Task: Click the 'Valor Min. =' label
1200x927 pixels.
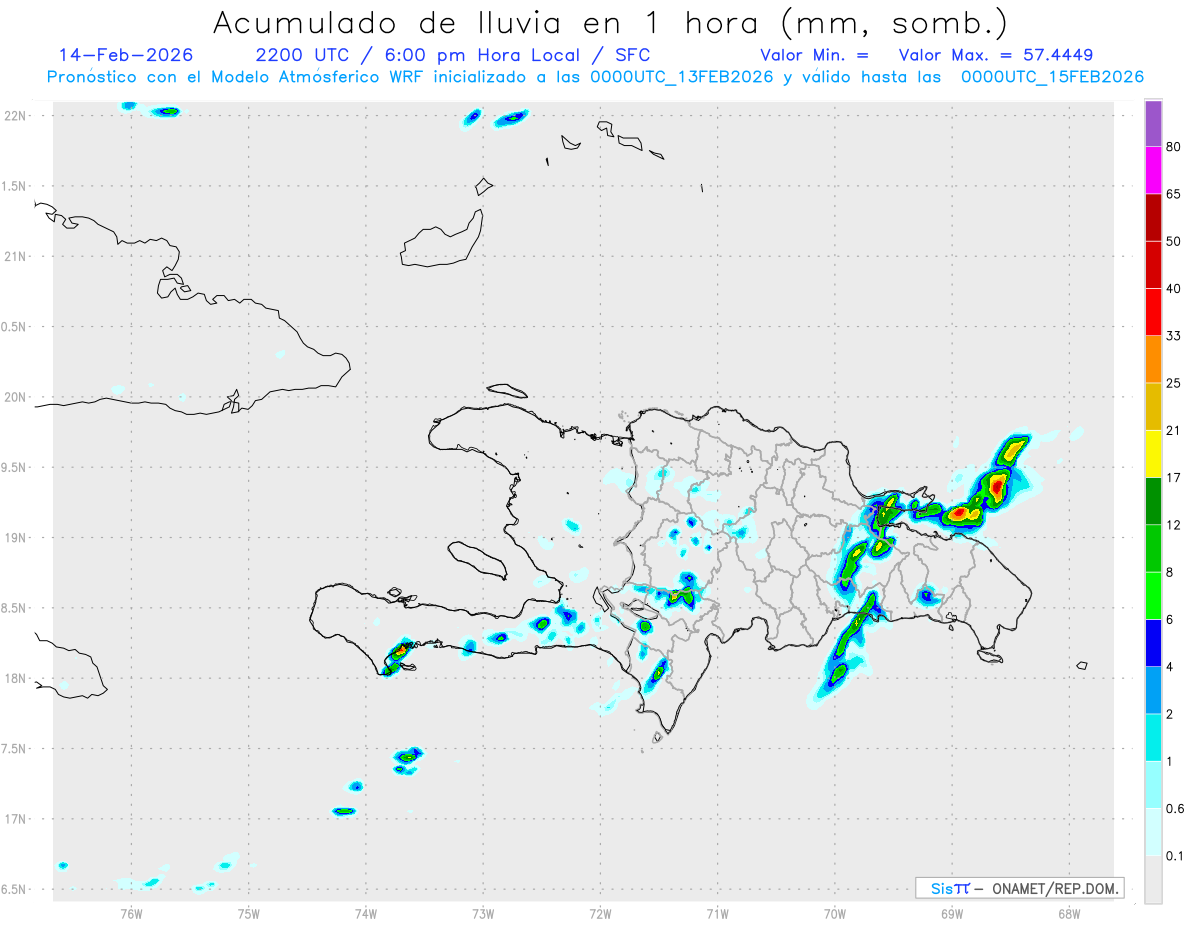Action: point(814,55)
